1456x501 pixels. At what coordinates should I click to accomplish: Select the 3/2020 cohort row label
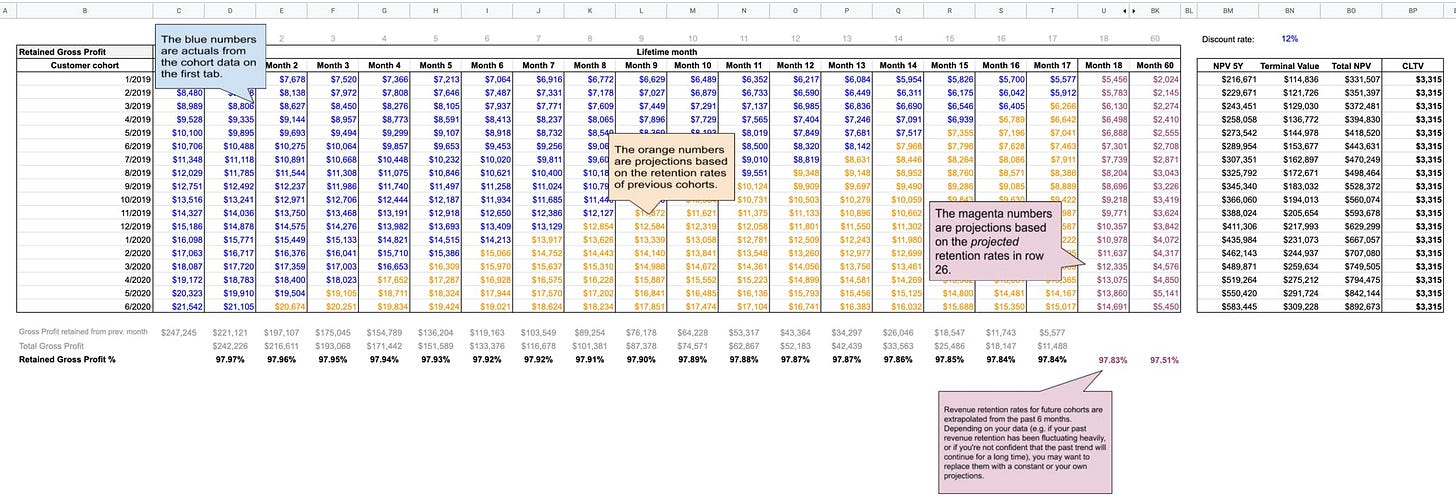[x=137, y=266]
